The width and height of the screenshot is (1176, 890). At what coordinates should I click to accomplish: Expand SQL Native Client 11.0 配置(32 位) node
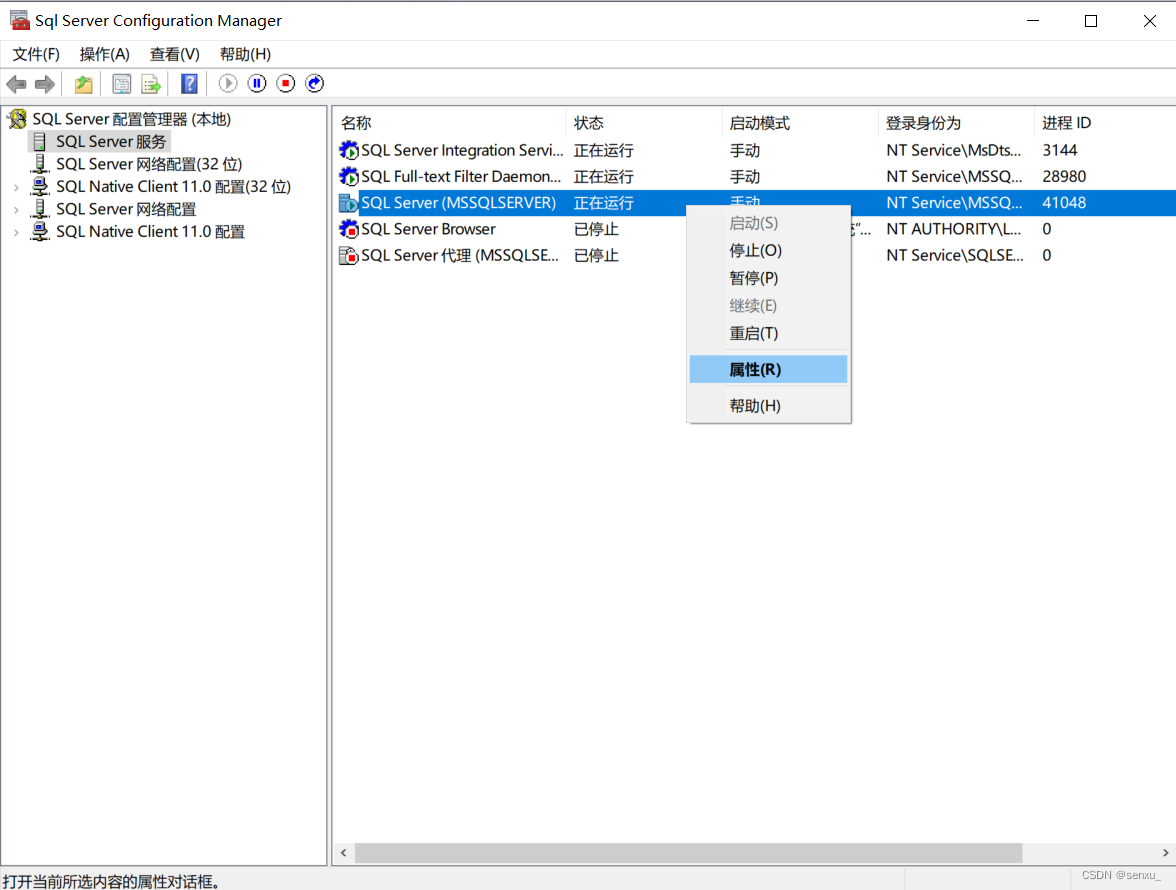click(16, 187)
